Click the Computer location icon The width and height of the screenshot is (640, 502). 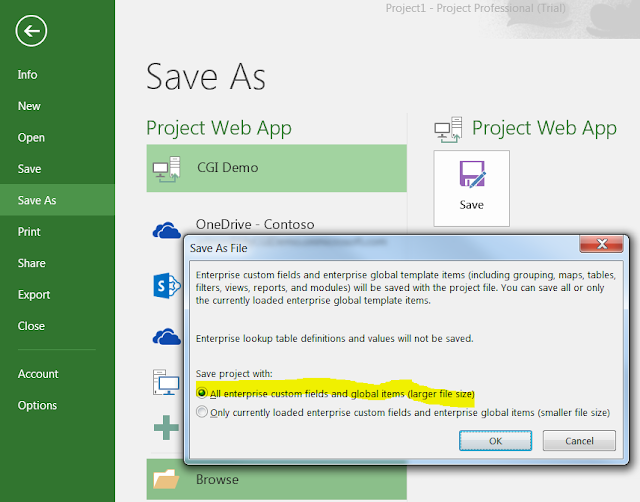pyautogui.click(x=166, y=382)
